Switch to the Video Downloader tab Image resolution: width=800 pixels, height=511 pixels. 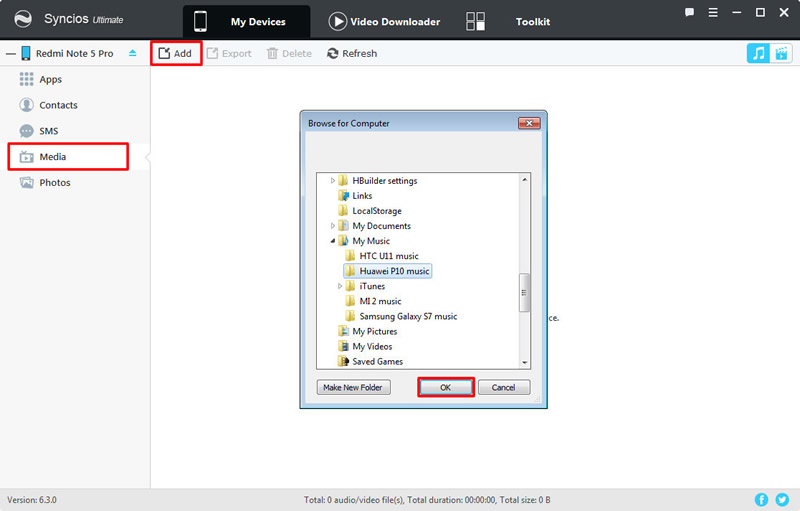click(384, 21)
